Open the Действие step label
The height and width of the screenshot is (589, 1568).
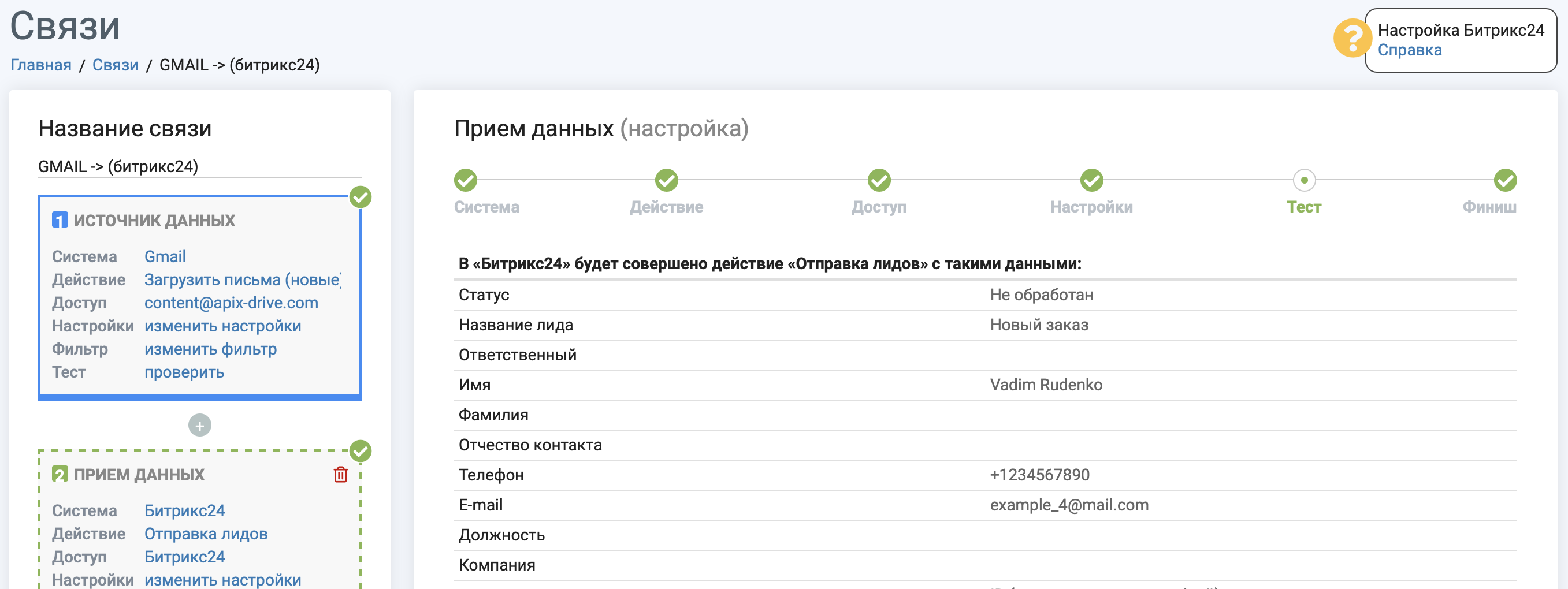coord(667,207)
